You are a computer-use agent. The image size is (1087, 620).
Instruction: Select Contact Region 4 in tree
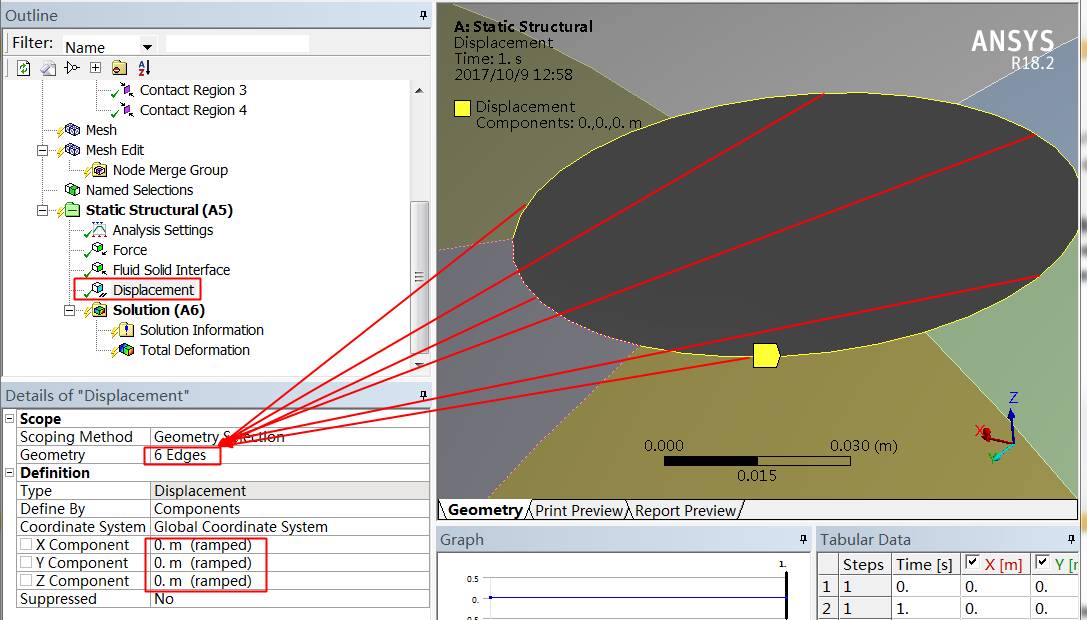(193, 110)
